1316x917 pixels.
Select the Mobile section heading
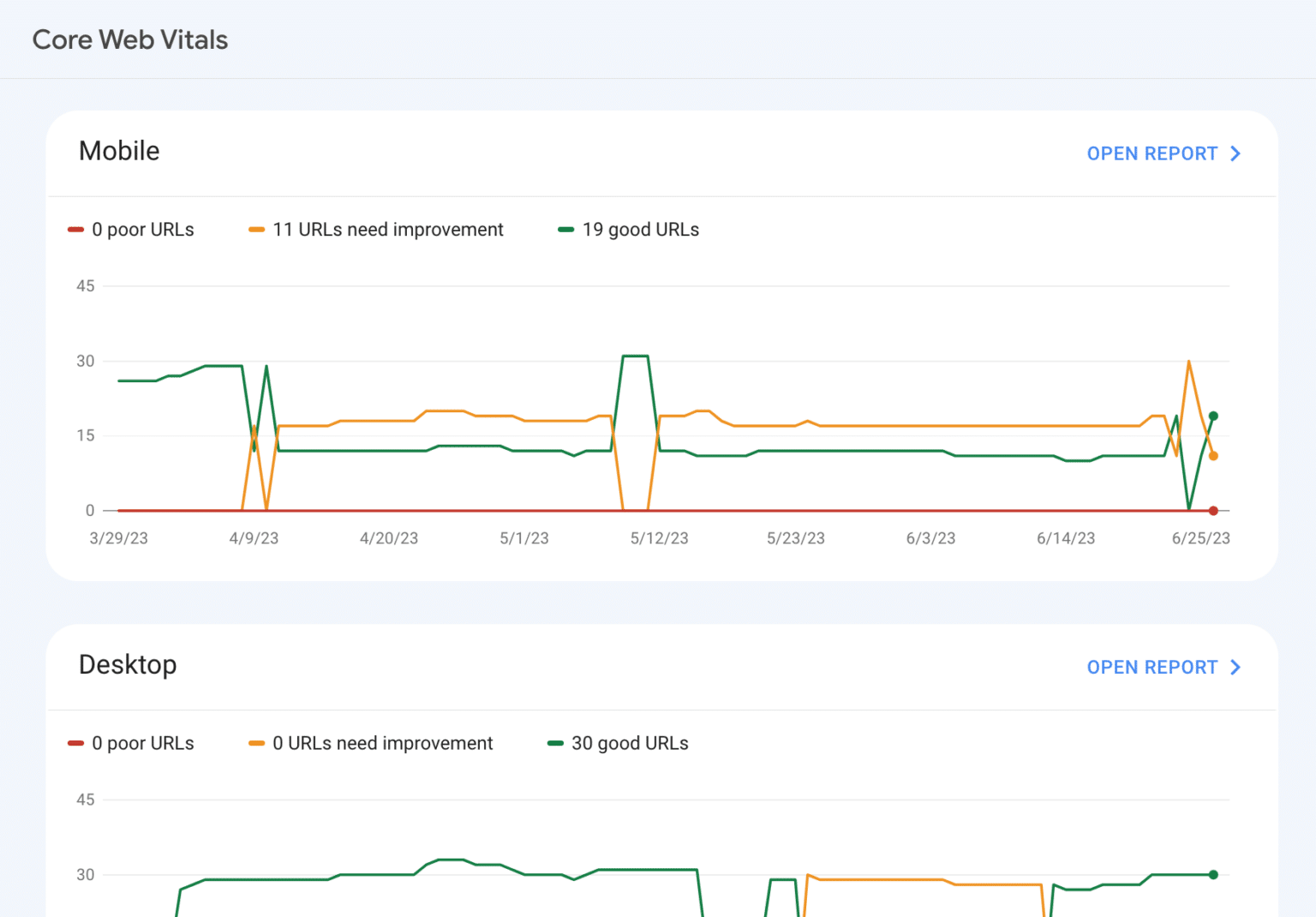tap(119, 152)
